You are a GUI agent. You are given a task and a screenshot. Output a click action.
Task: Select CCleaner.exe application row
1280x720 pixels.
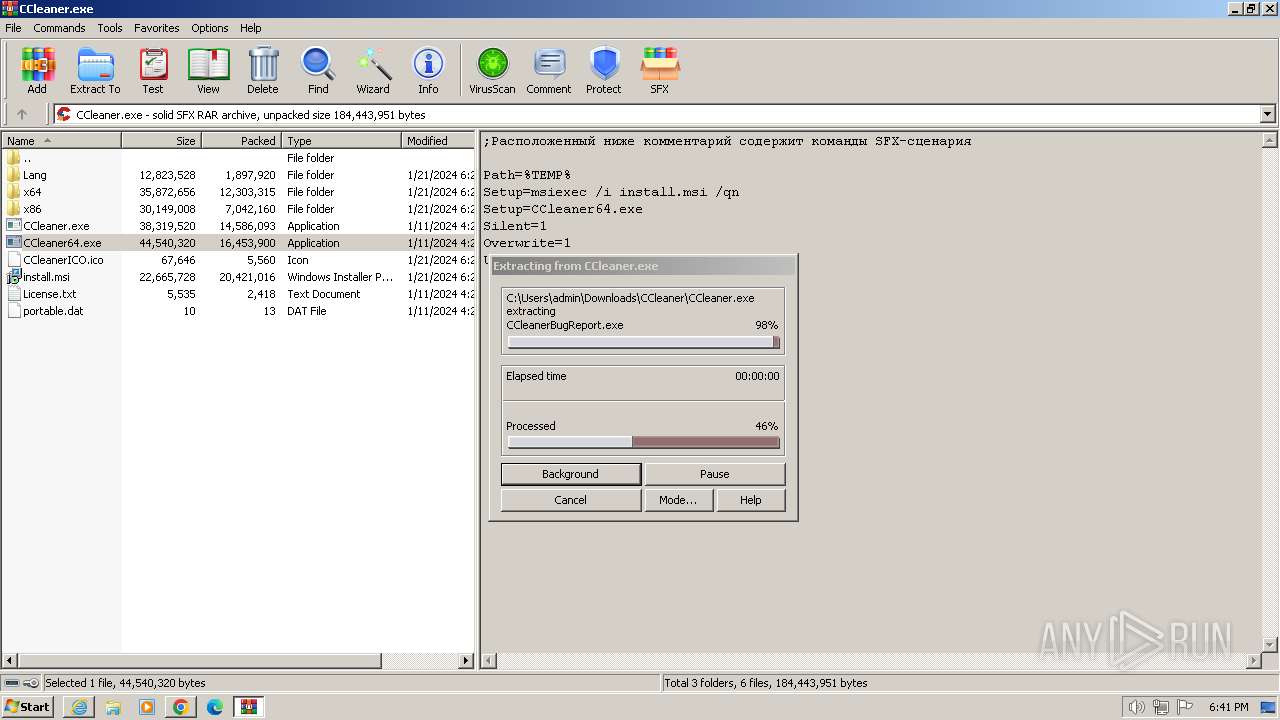tap(238, 226)
